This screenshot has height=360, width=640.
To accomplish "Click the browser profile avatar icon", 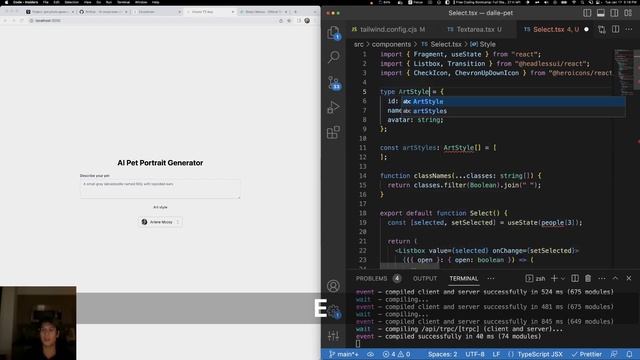I will pos(307,20).
